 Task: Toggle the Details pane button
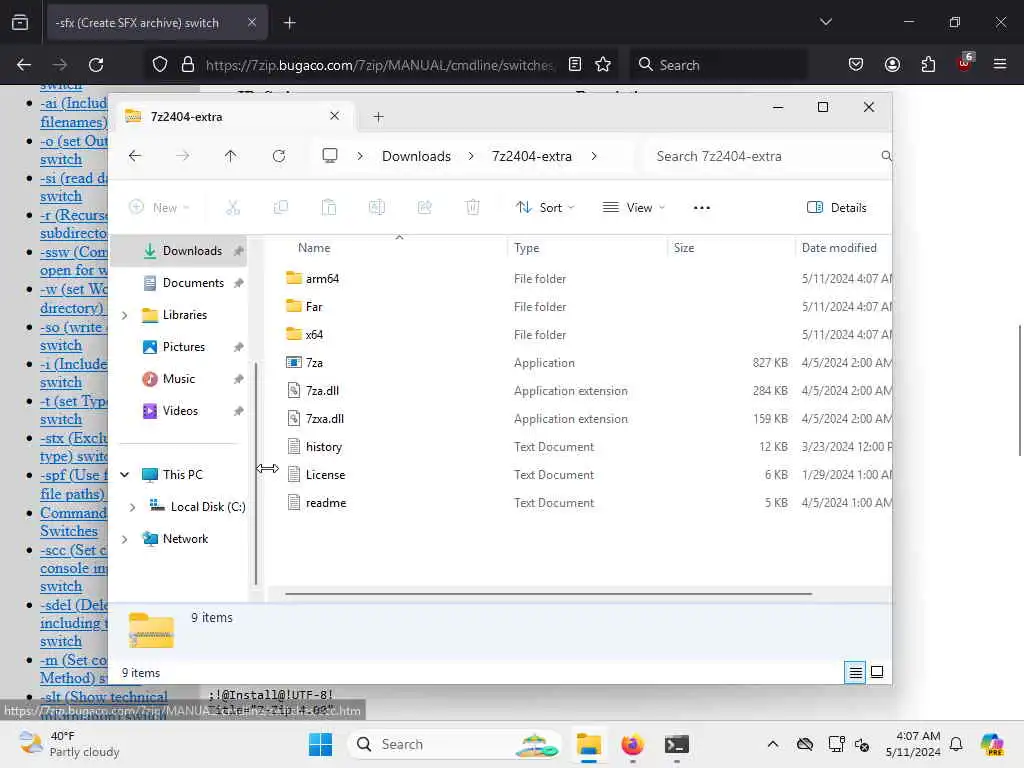pyautogui.click(x=837, y=208)
